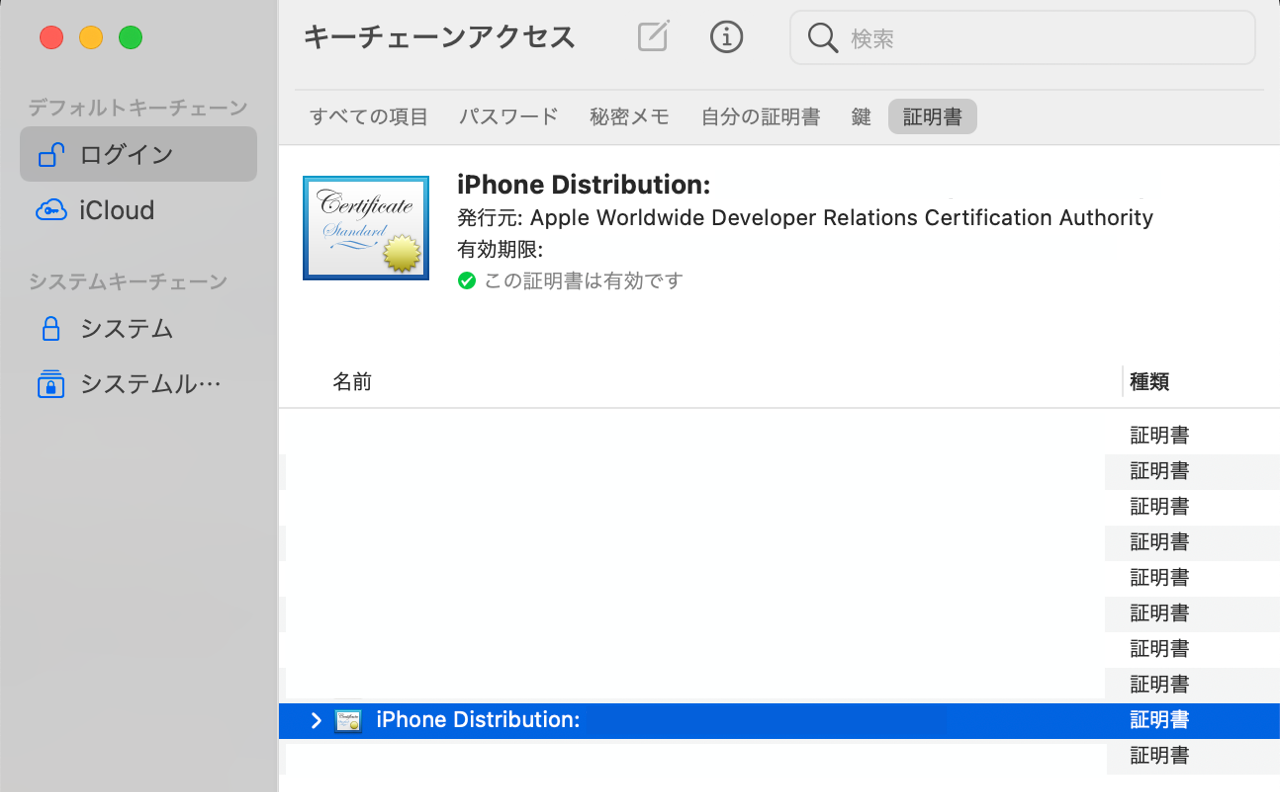Select the ログイン keychain unlock icon

pos(51,154)
